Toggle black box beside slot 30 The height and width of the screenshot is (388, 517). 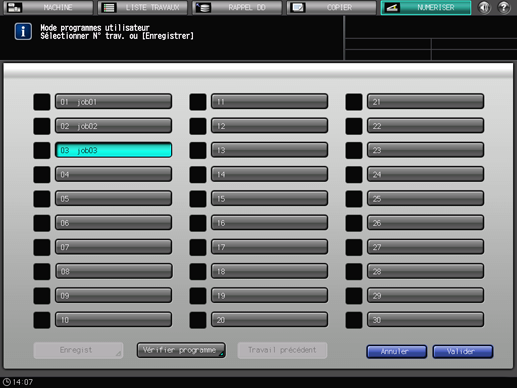point(354,320)
